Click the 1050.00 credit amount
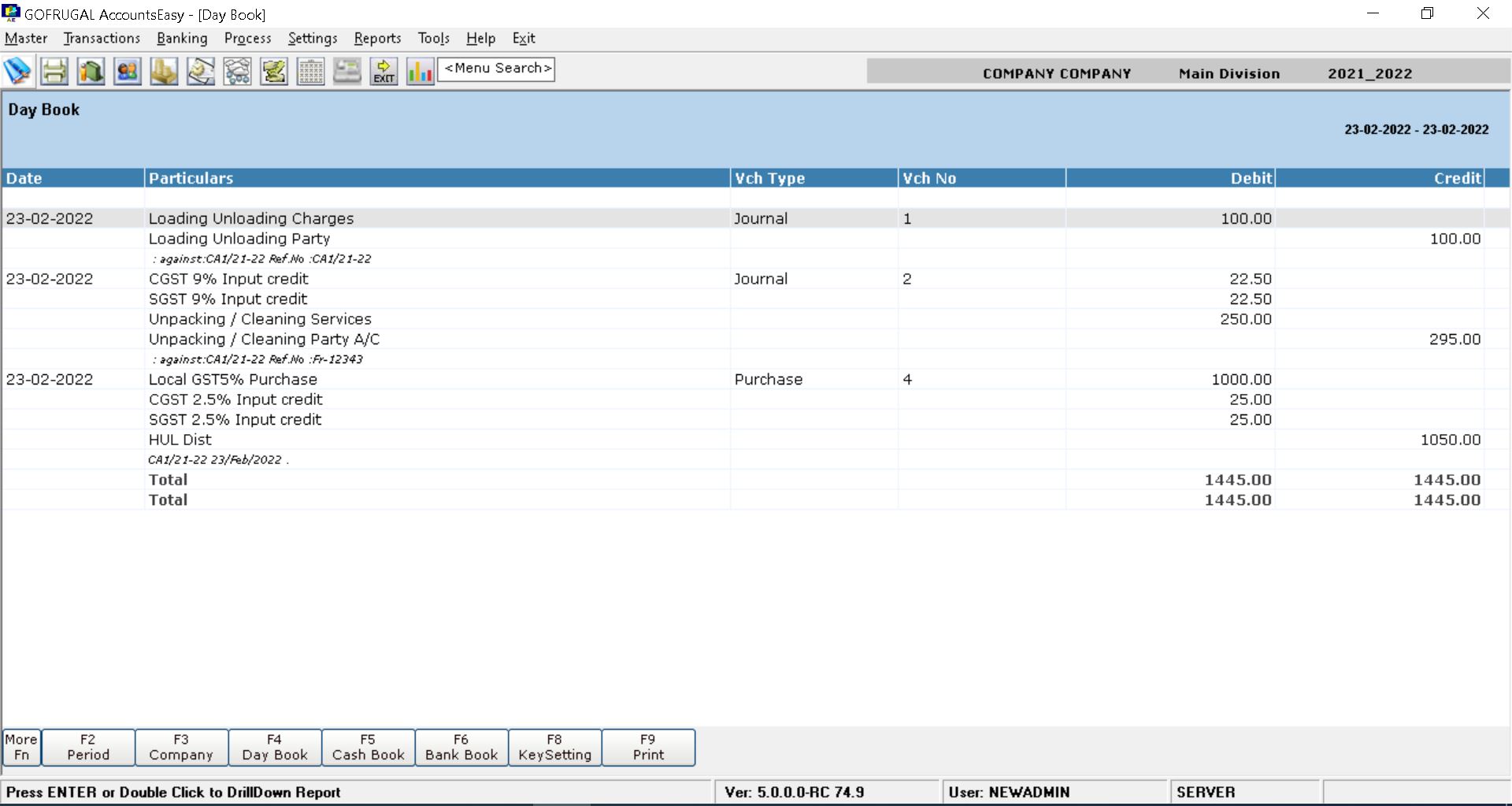 click(x=1451, y=440)
